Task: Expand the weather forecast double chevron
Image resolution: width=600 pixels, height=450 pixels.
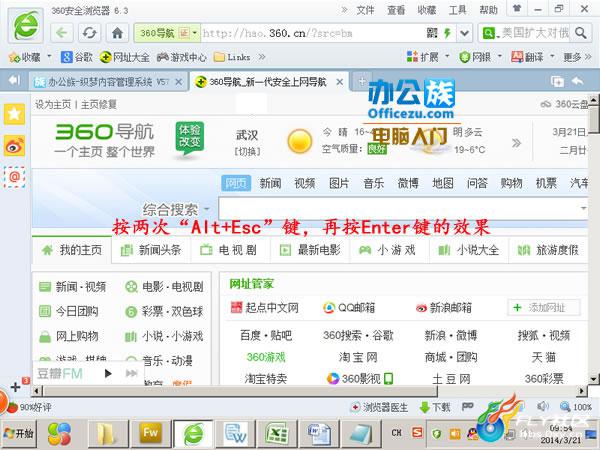Action: click(517, 143)
